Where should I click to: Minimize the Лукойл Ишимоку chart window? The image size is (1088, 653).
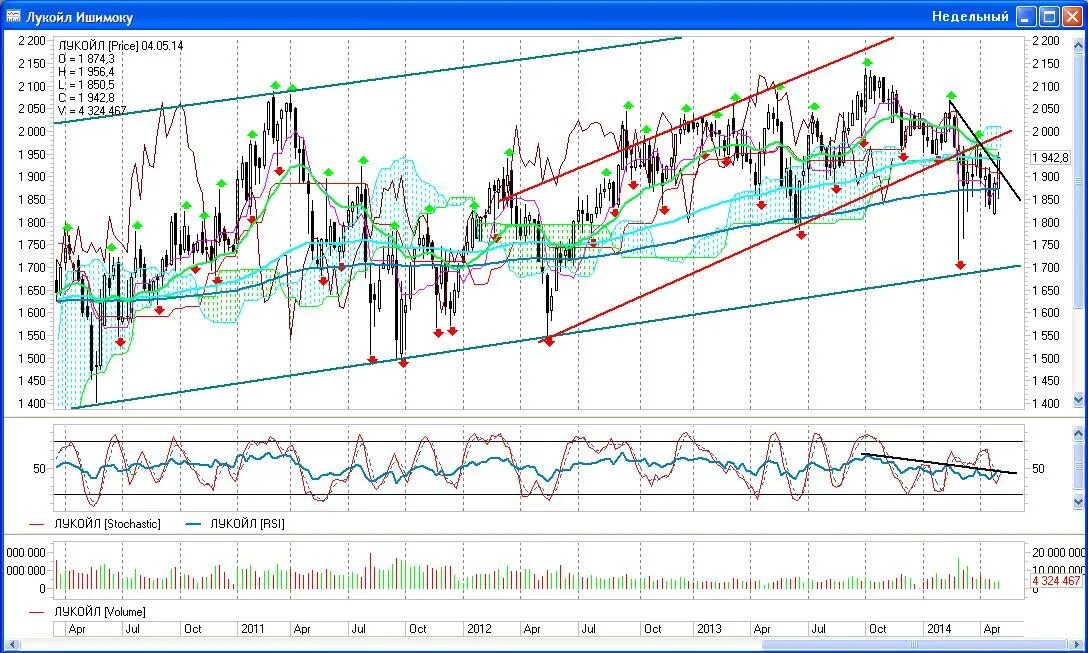[x=1026, y=17]
